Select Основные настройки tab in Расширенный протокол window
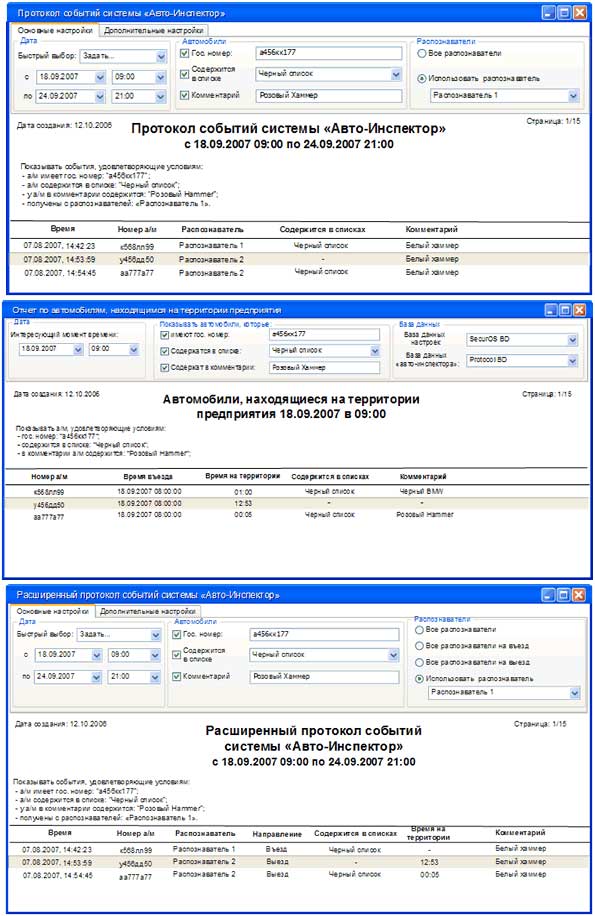Screen dimensions: 595x916 (53, 611)
